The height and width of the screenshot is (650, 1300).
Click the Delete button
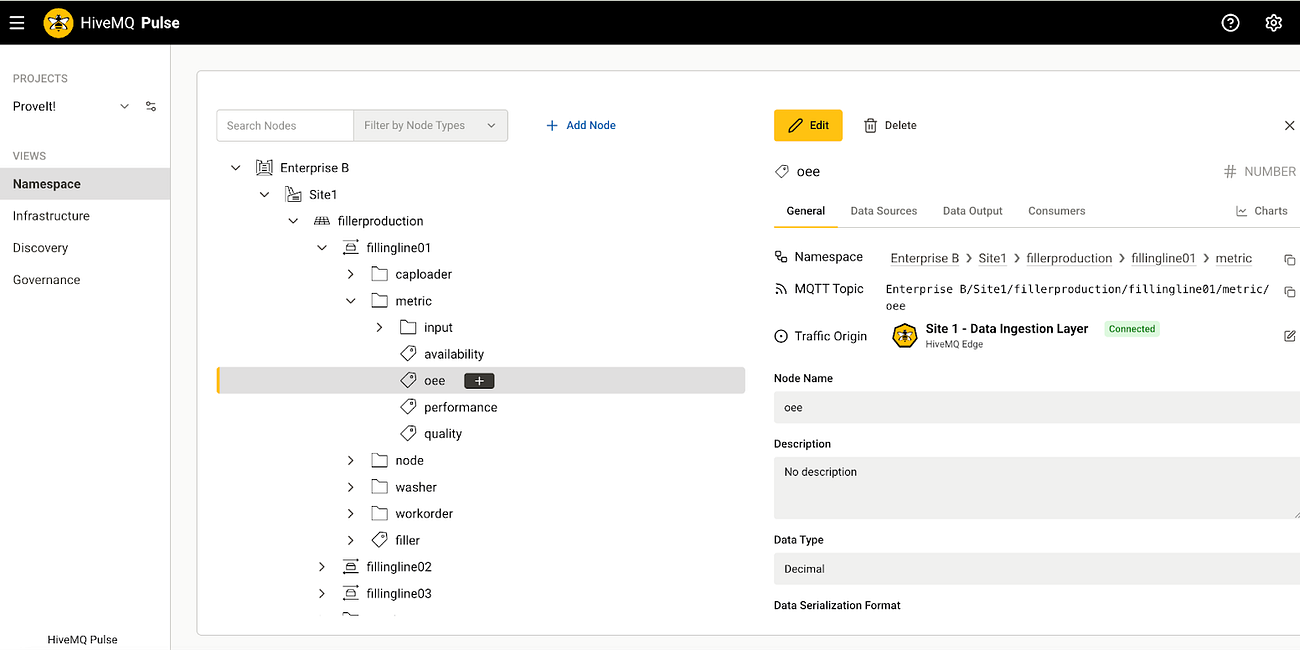click(x=890, y=125)
